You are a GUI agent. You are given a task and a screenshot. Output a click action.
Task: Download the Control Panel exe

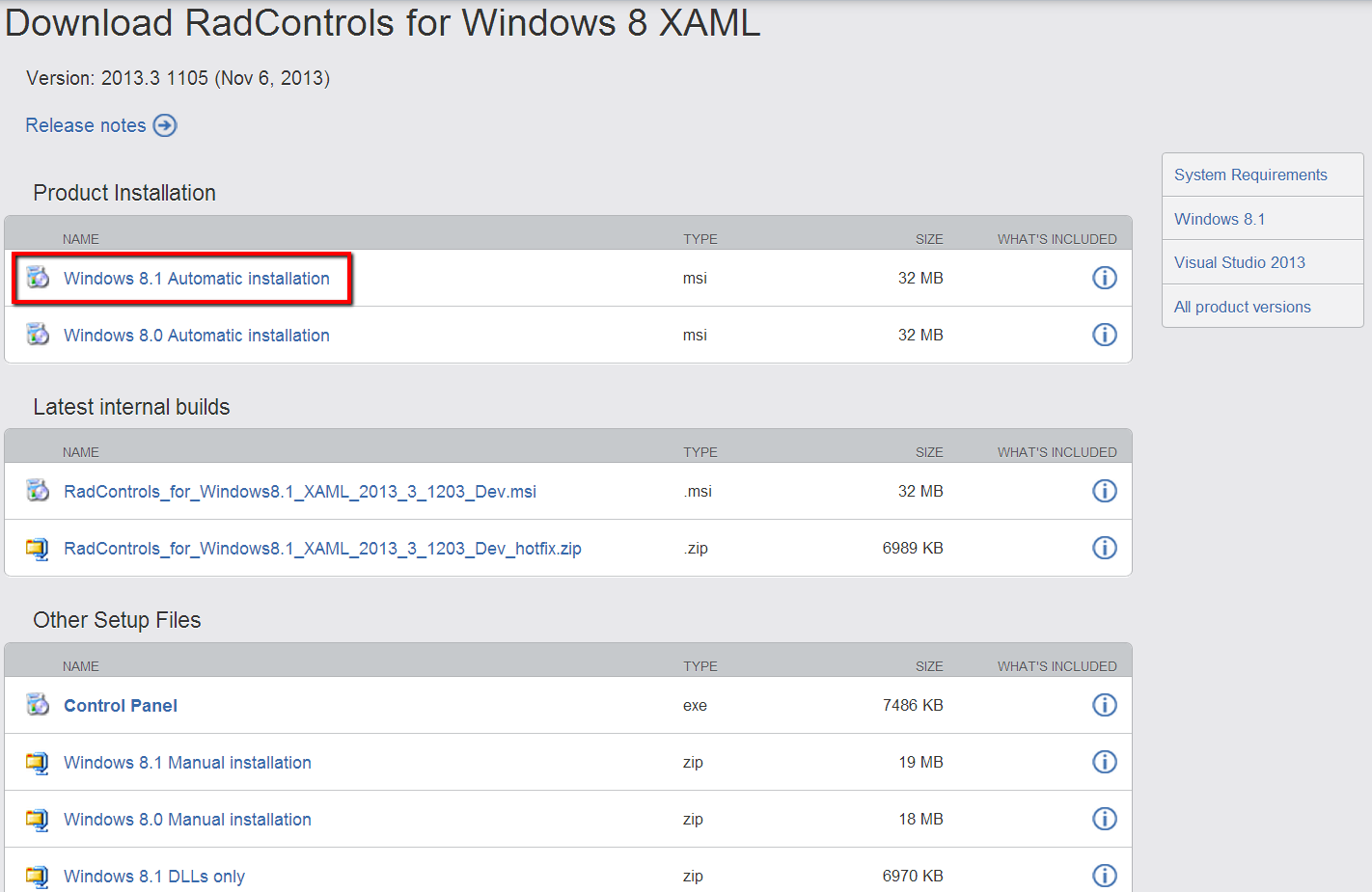[x=121, y=706]
